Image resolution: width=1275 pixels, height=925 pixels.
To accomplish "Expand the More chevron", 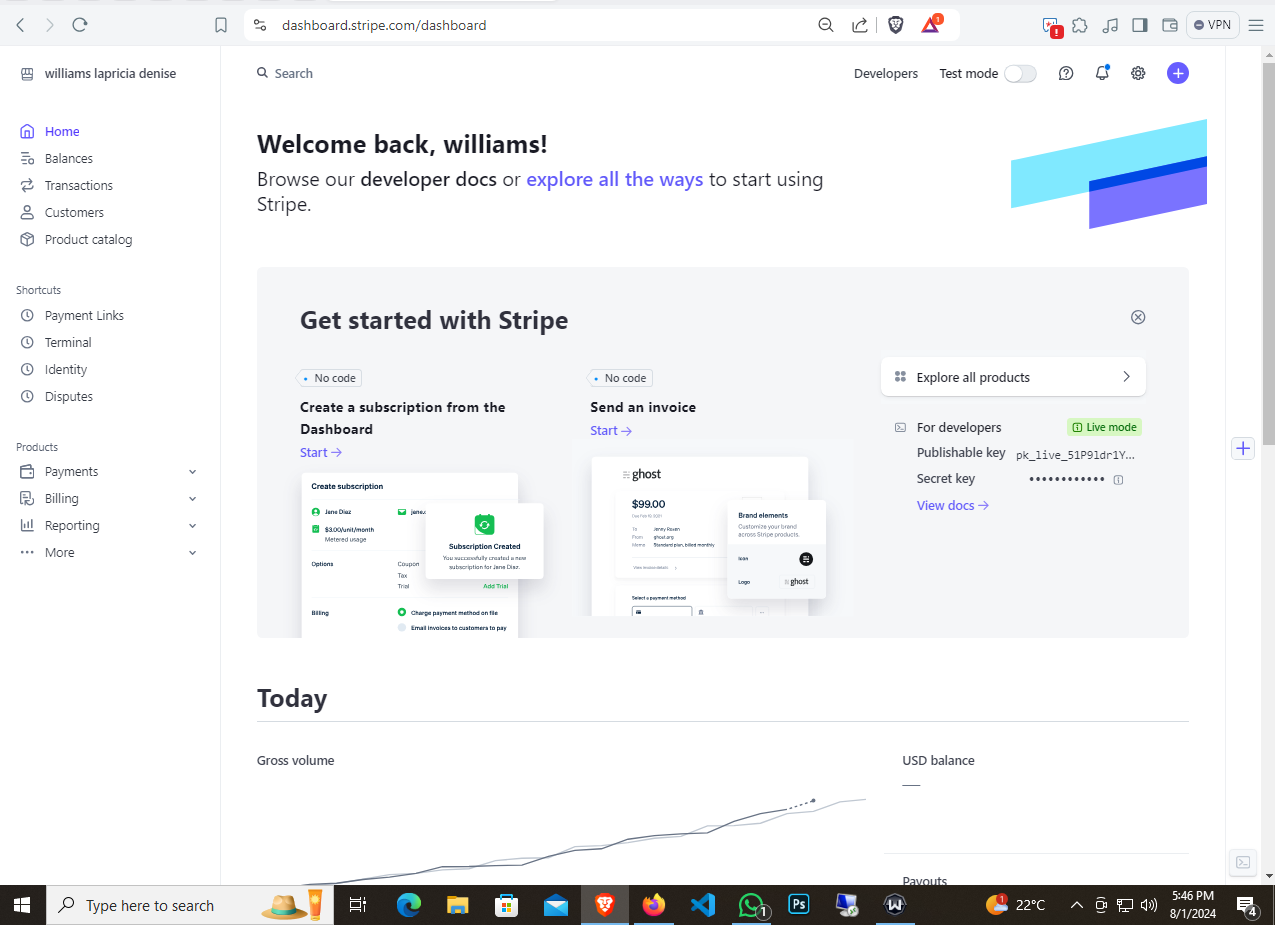I will click(x=193, y=553).
